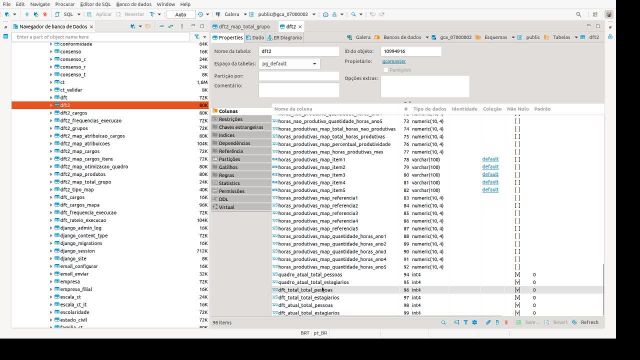
Task: Open active connection Galera dropdown
Action: [x=245, y=14]
